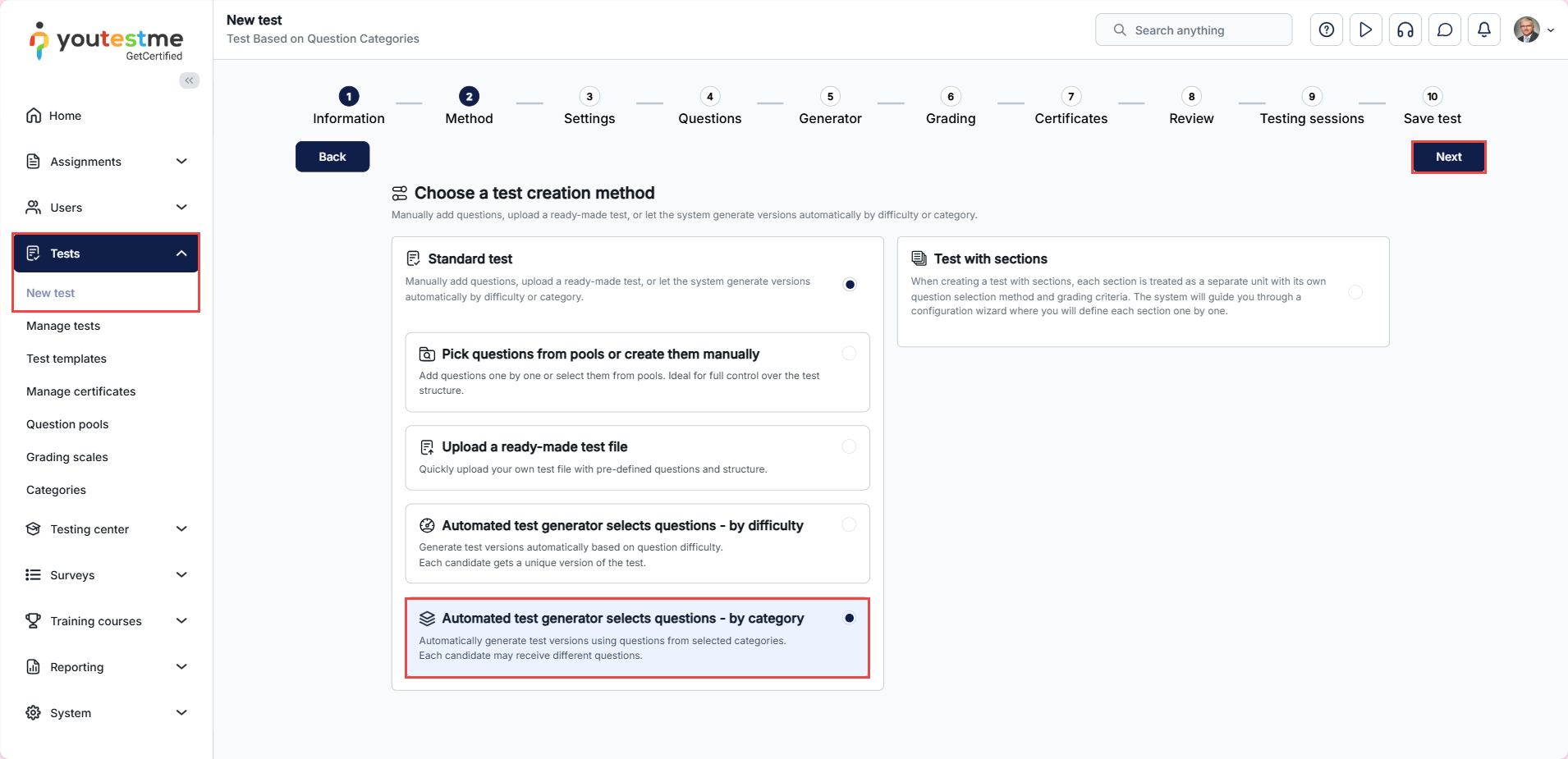Screen dimensions: 1568x759
Task: Go to Question pools menu item
Action: click(67, 424)
